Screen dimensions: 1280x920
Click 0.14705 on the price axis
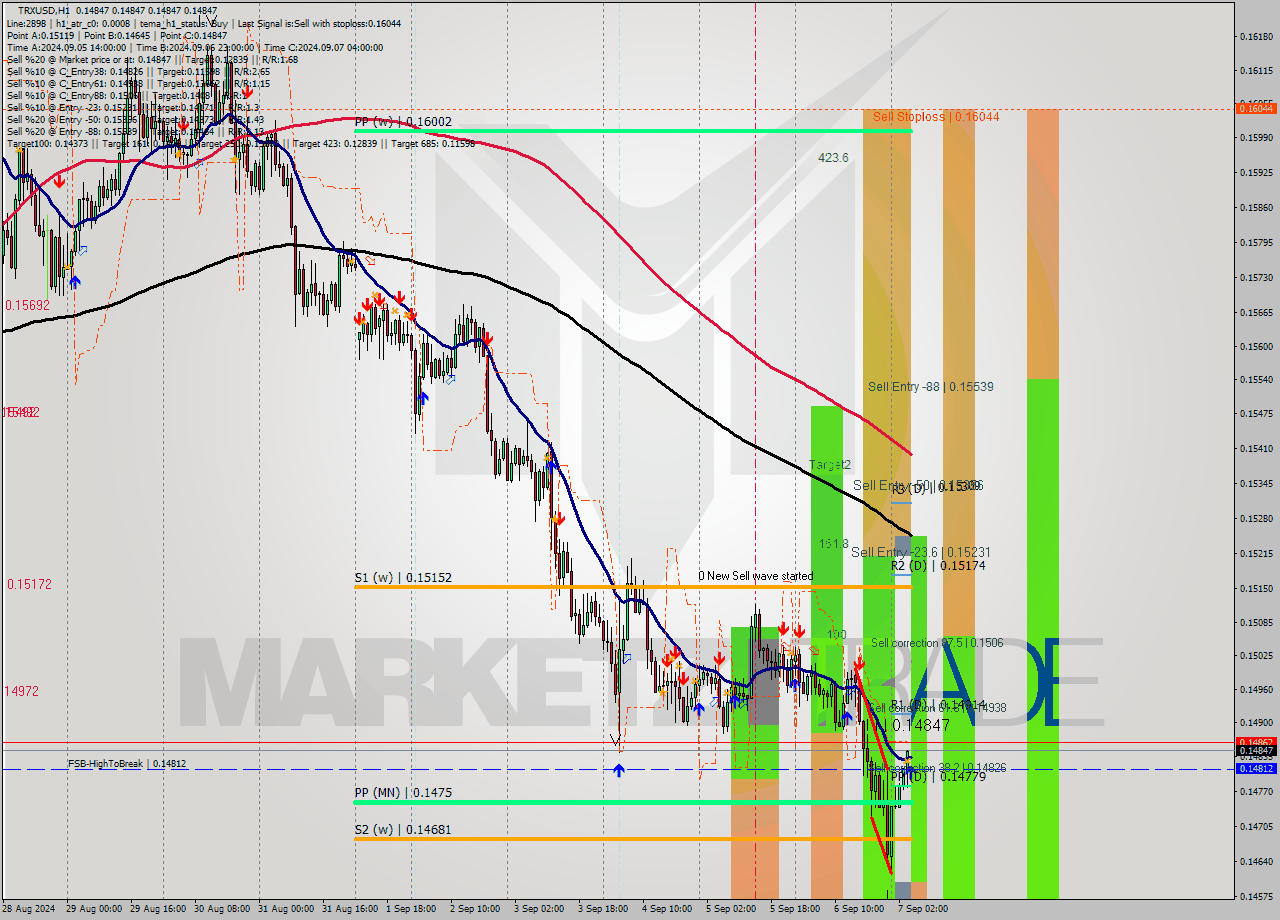pos(1256,827)
